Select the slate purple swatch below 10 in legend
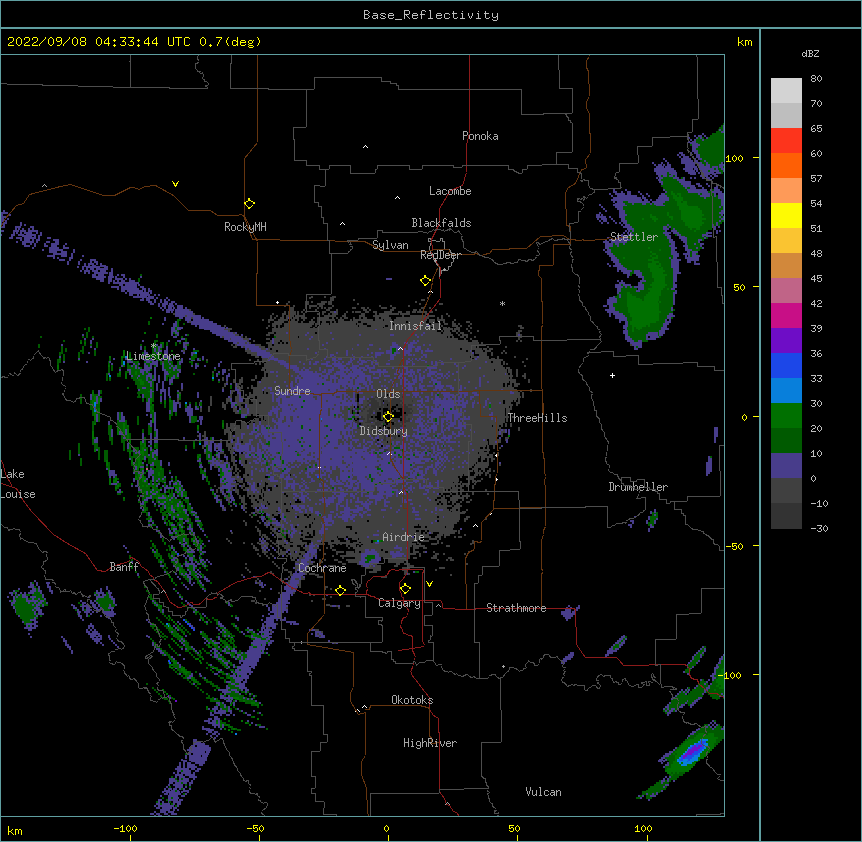This screenshot has height=842, width=862. click(x=786, y=466)
